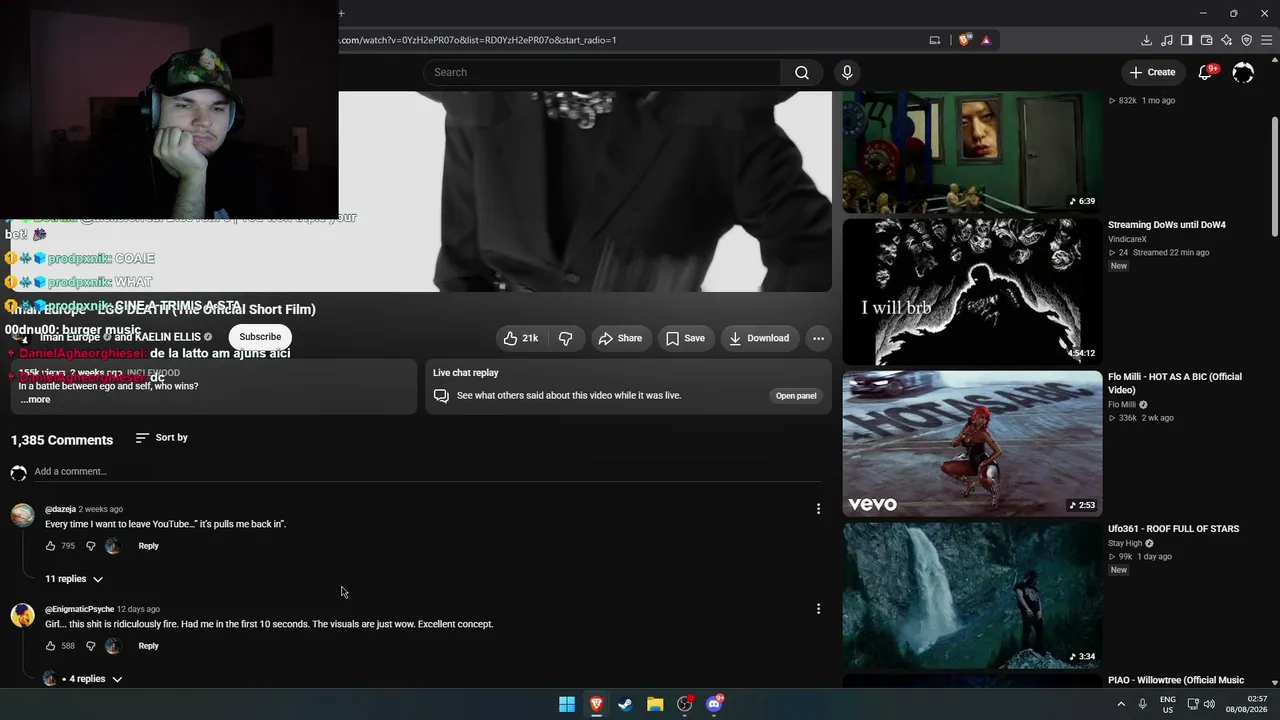This screenshot has width=1280, height=720.
Task: Open more actions menu beside Download
Action: [818, 338]
